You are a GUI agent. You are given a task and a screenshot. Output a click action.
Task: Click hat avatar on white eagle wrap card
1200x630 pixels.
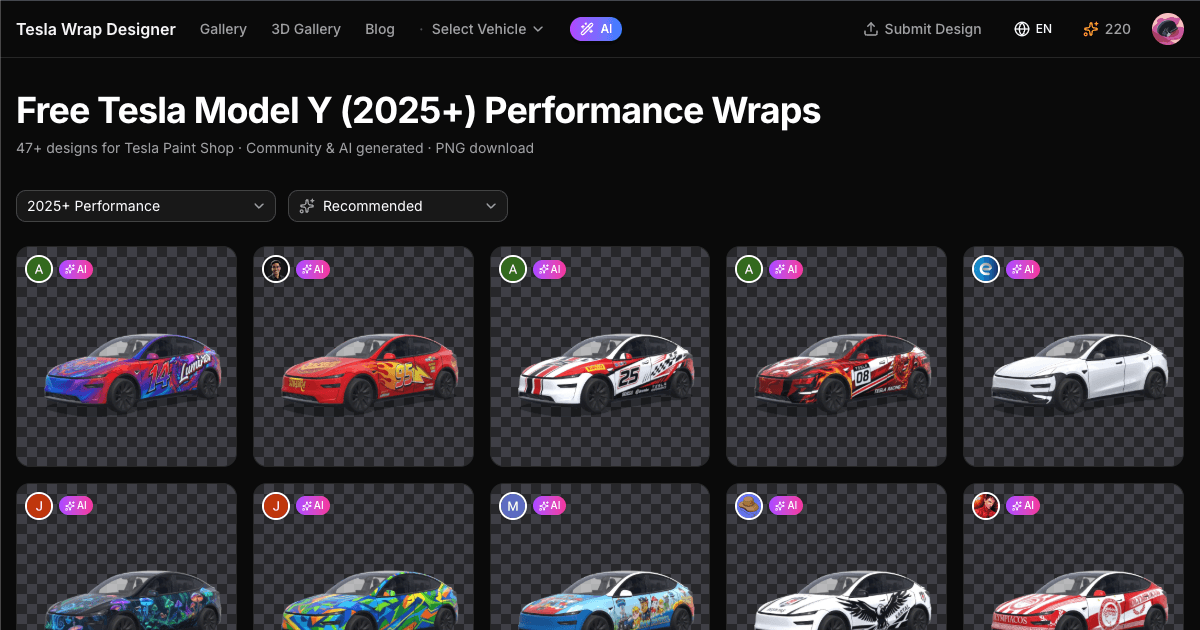(x=749, y=506)
